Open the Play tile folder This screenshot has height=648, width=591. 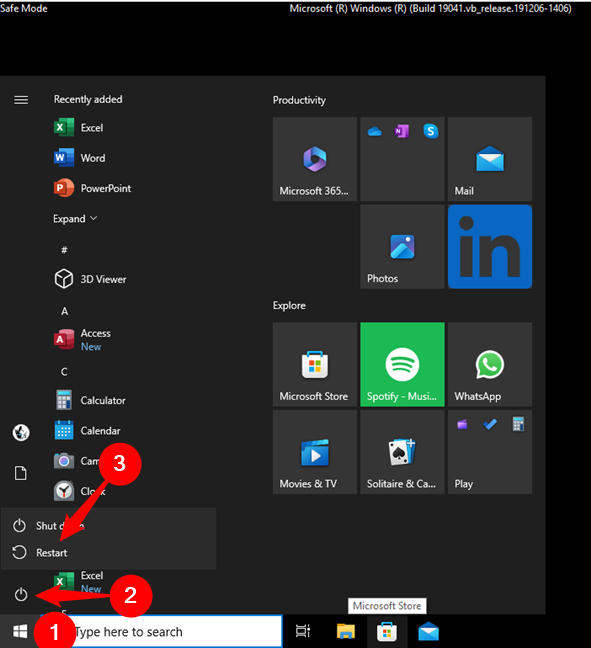coord(490,452)
